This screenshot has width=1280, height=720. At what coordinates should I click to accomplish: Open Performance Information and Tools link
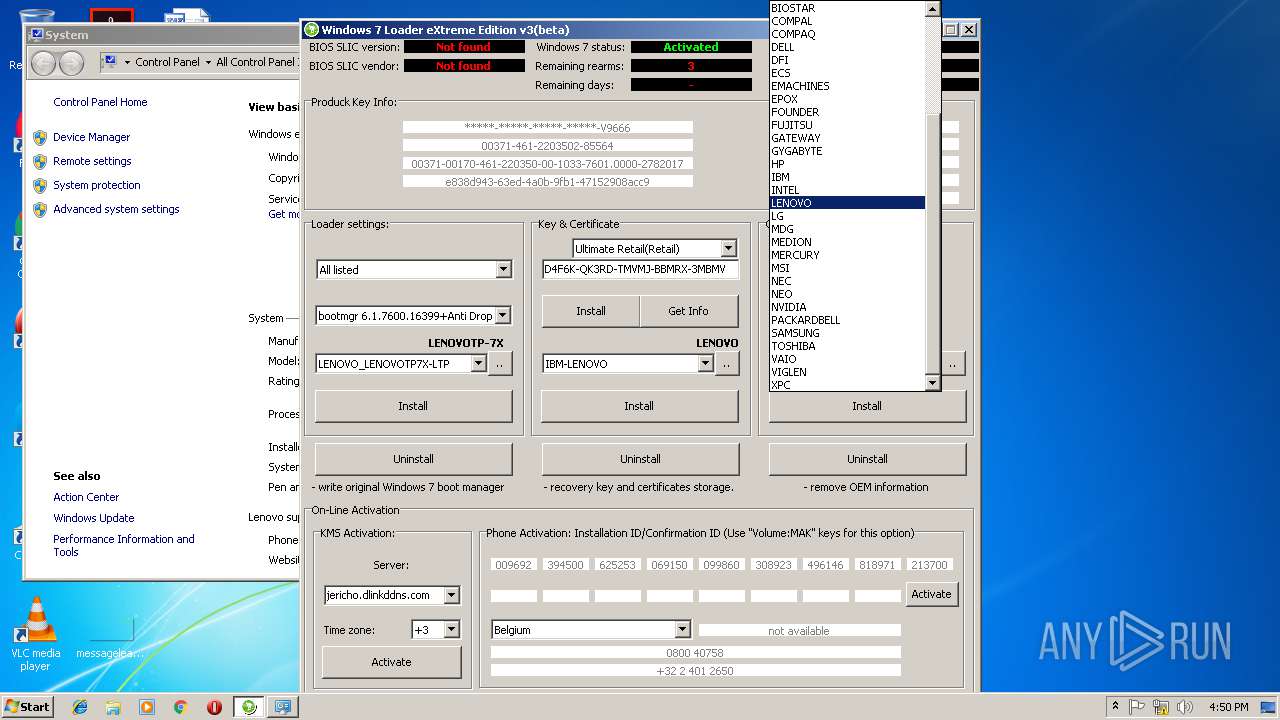124,545
